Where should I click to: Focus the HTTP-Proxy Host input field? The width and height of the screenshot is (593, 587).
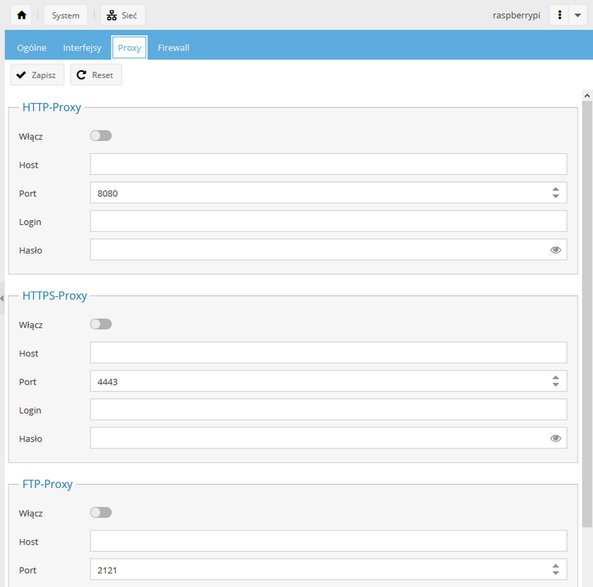(x=328, y=164)
